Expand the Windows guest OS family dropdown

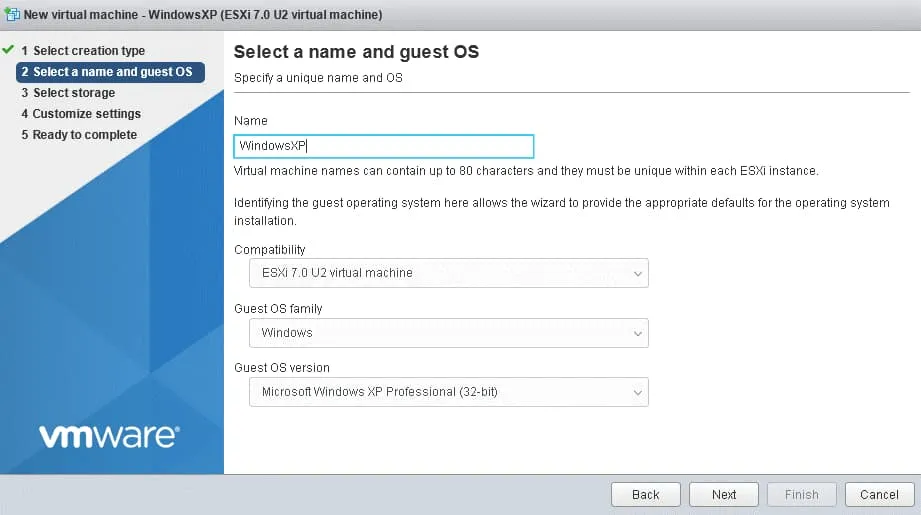(x=448, y=333)
